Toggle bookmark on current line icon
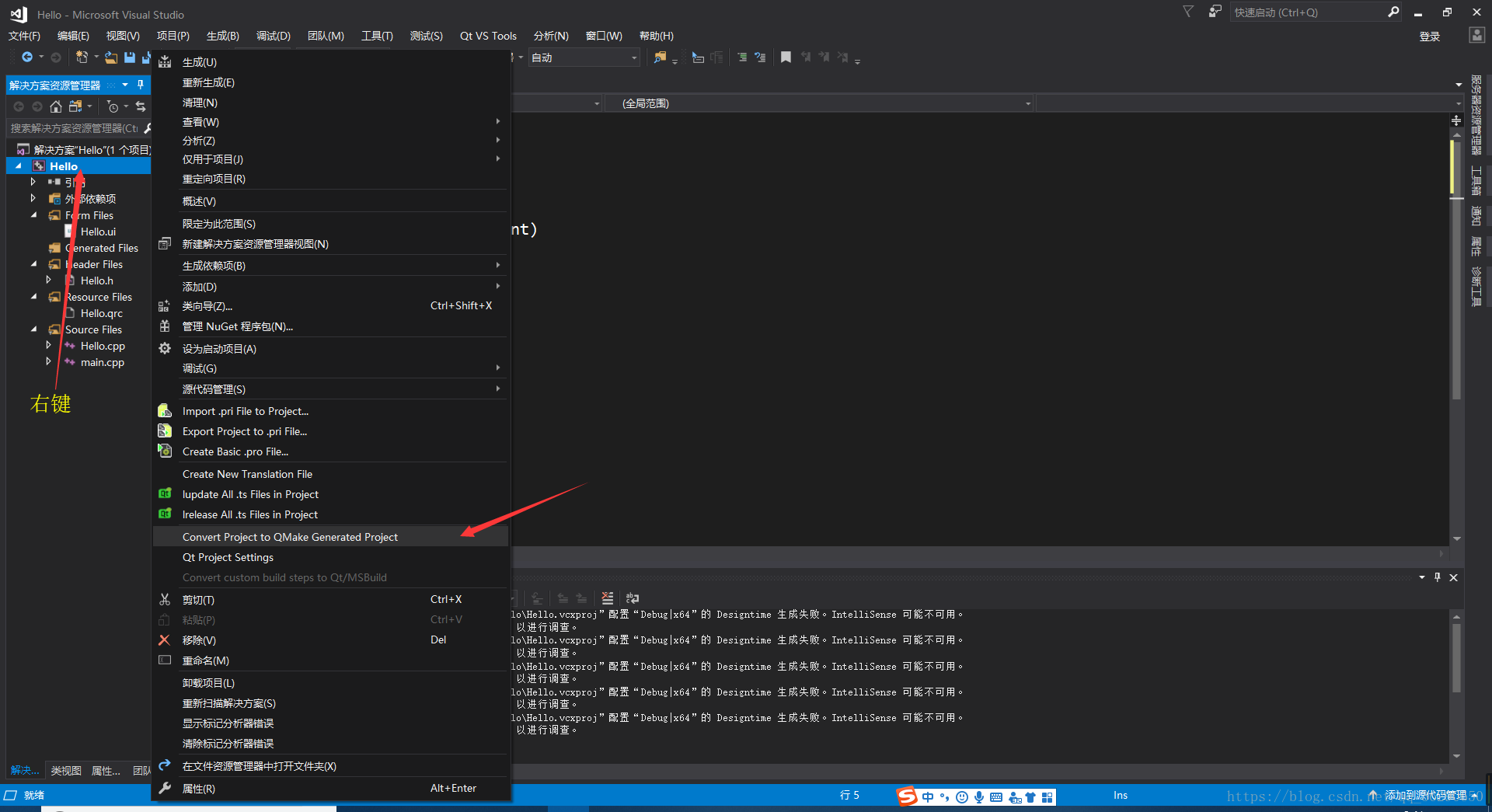 tap(786, 58)
